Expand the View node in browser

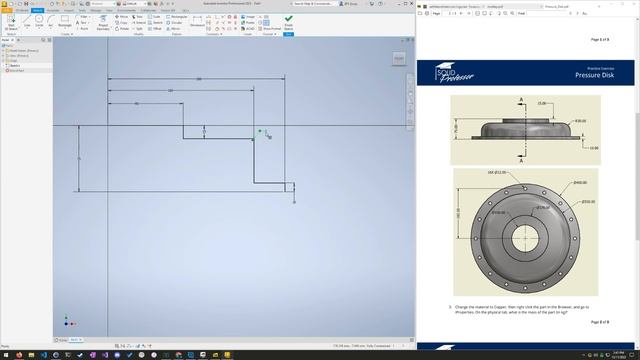[x=3, y=56]
